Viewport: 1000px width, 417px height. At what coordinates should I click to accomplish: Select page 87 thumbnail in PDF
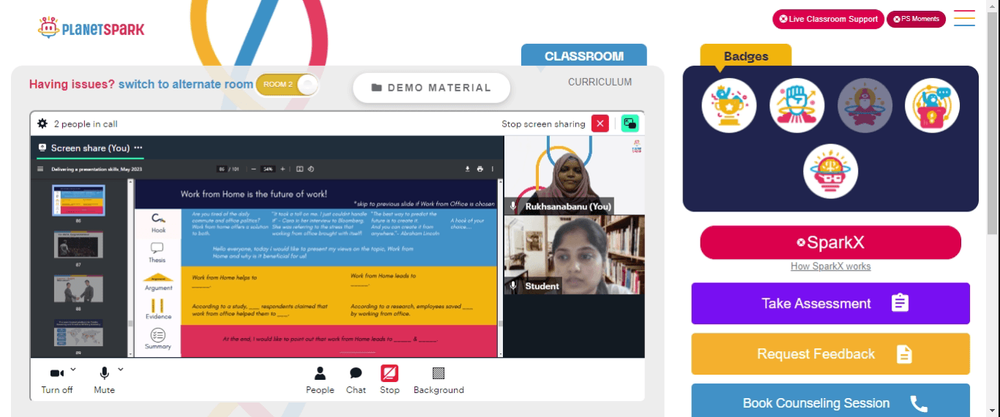click(78, 244)
